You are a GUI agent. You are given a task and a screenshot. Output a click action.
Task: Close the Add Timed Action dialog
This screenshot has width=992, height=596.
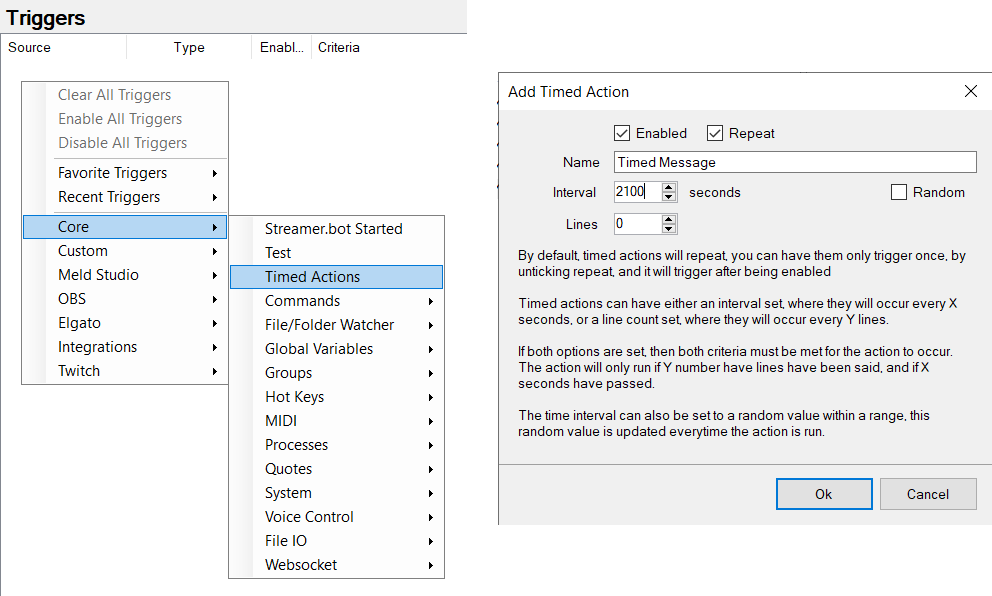pyautogui.click(x=970, y=91)
